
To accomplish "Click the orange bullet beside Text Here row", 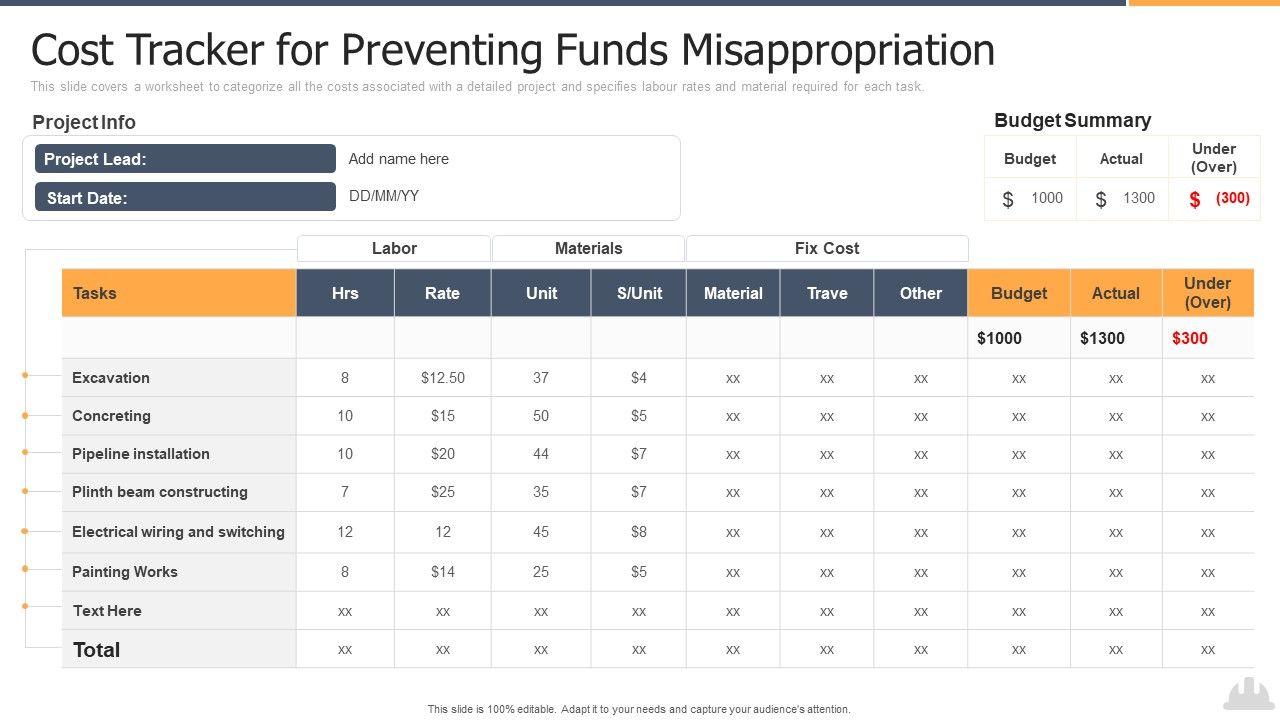I will tap(26, 606).
